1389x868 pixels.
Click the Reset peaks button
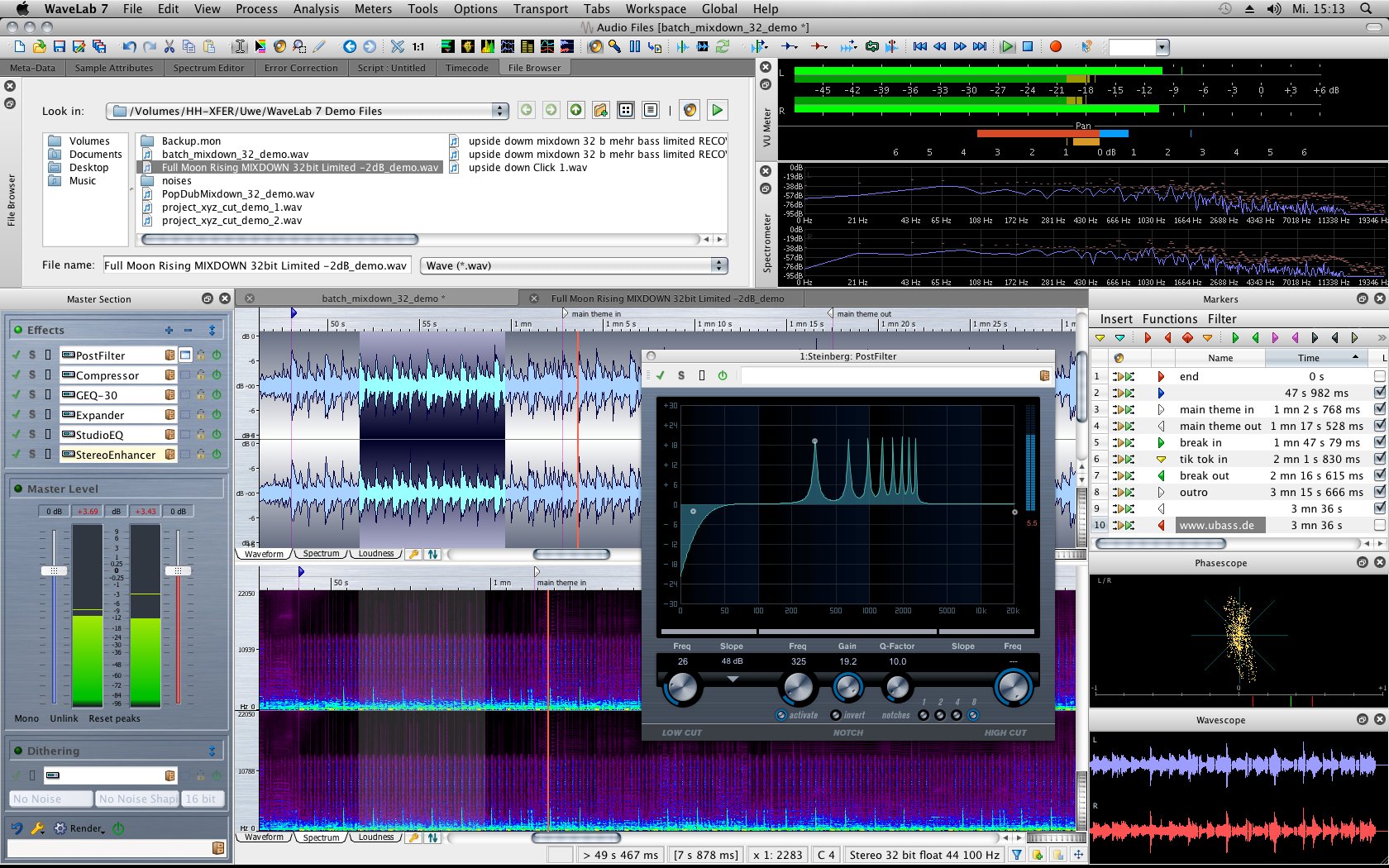(x=114, y=718)
